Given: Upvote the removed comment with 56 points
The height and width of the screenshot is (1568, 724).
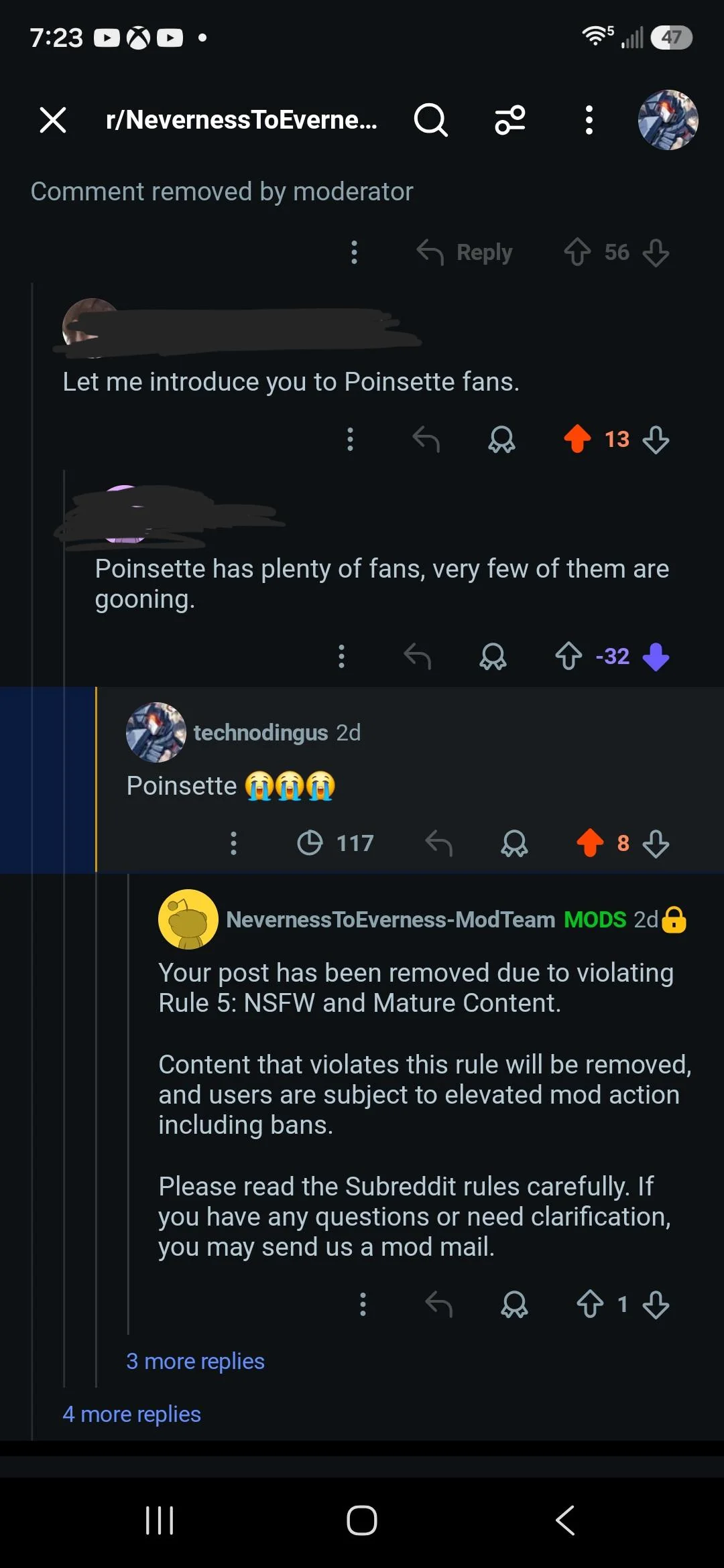Looking at the screenshot, I should pos(577,253).
